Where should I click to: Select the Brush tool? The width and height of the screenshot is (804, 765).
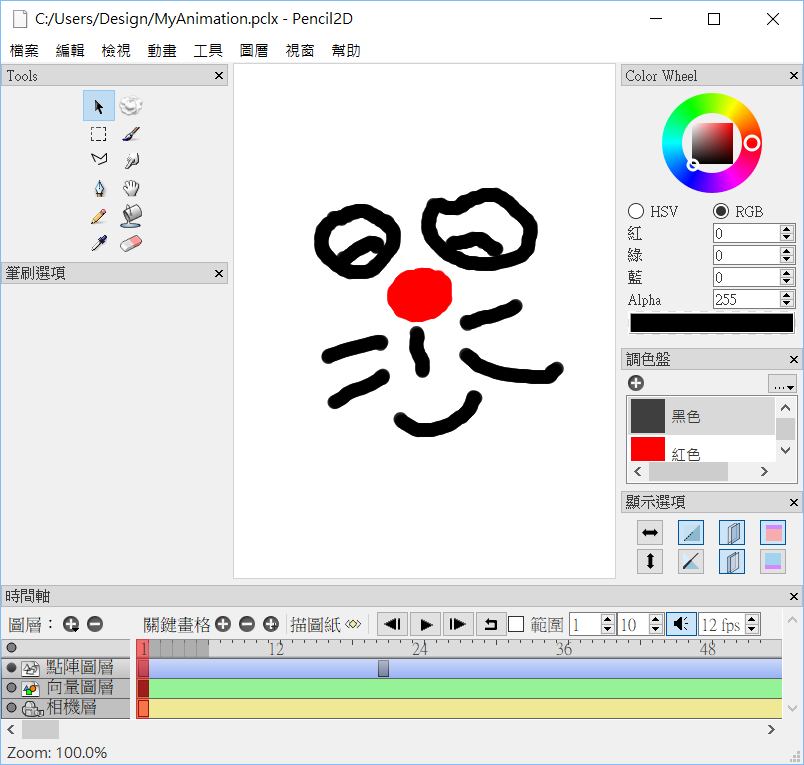point(132,134)
